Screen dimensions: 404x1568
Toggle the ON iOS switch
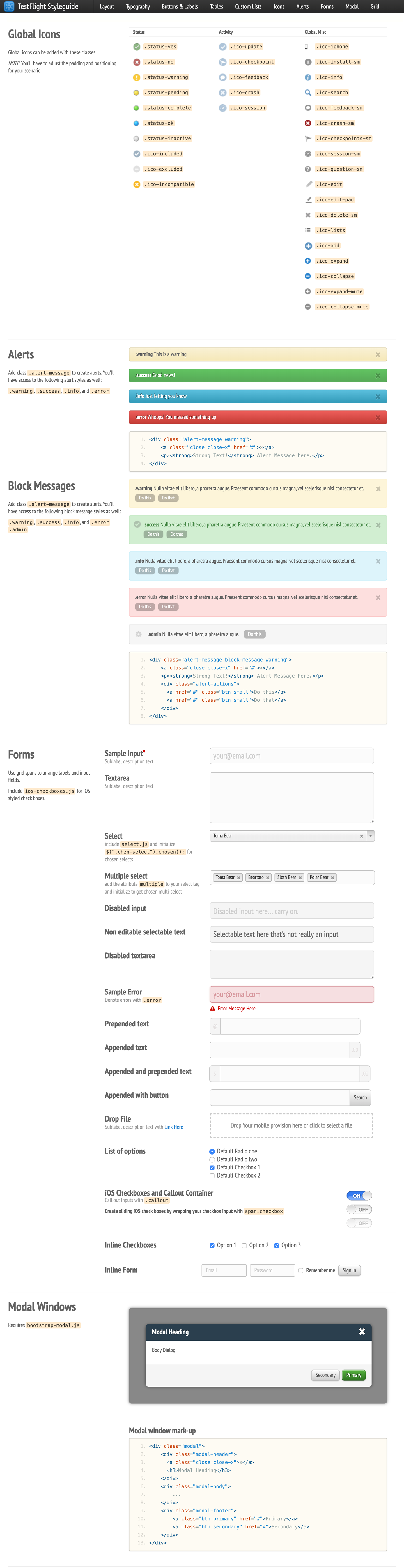(x=359, y=1196)
